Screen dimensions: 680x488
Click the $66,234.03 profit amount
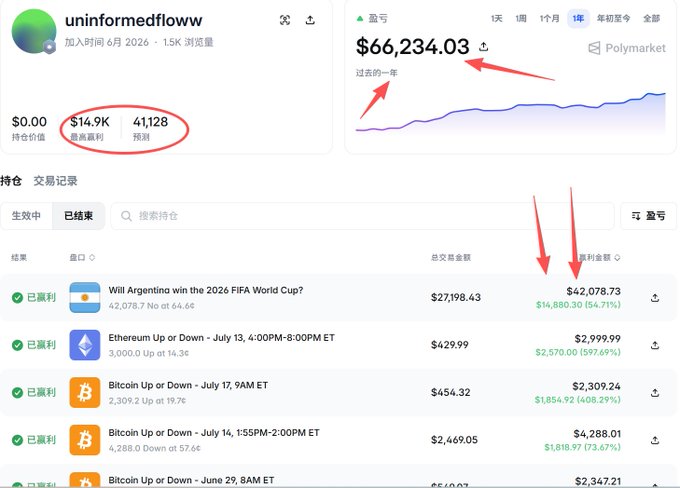click(x=412, y=46)
